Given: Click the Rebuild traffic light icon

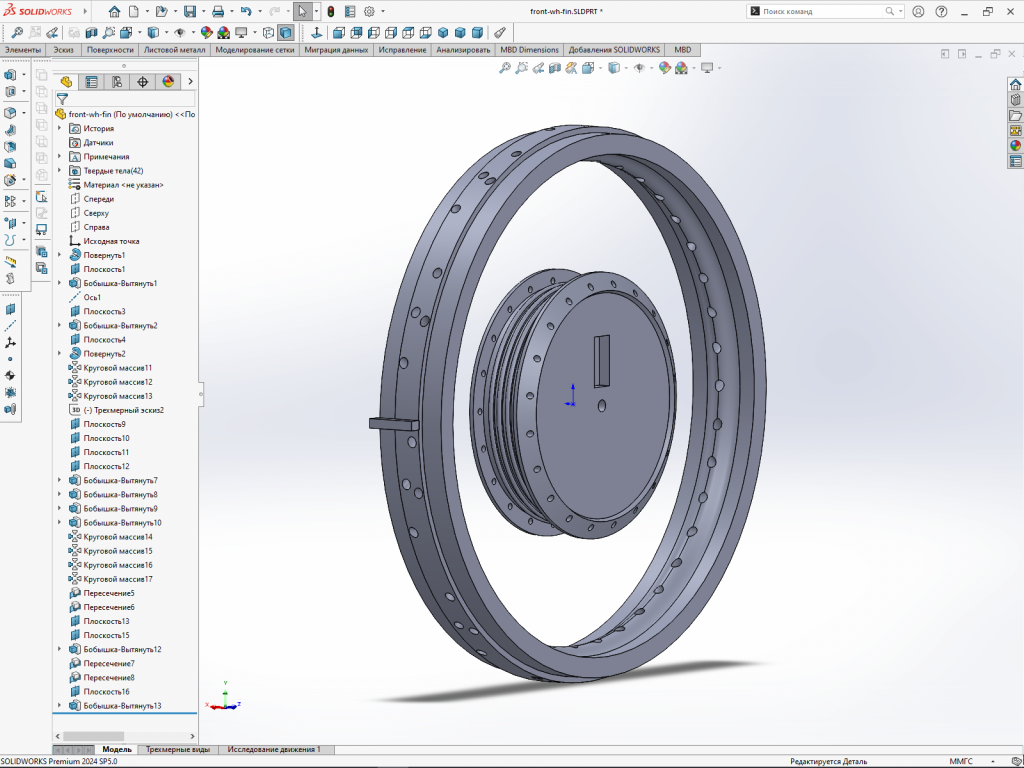Looking at the screenshot, I should tap(330, 12).
